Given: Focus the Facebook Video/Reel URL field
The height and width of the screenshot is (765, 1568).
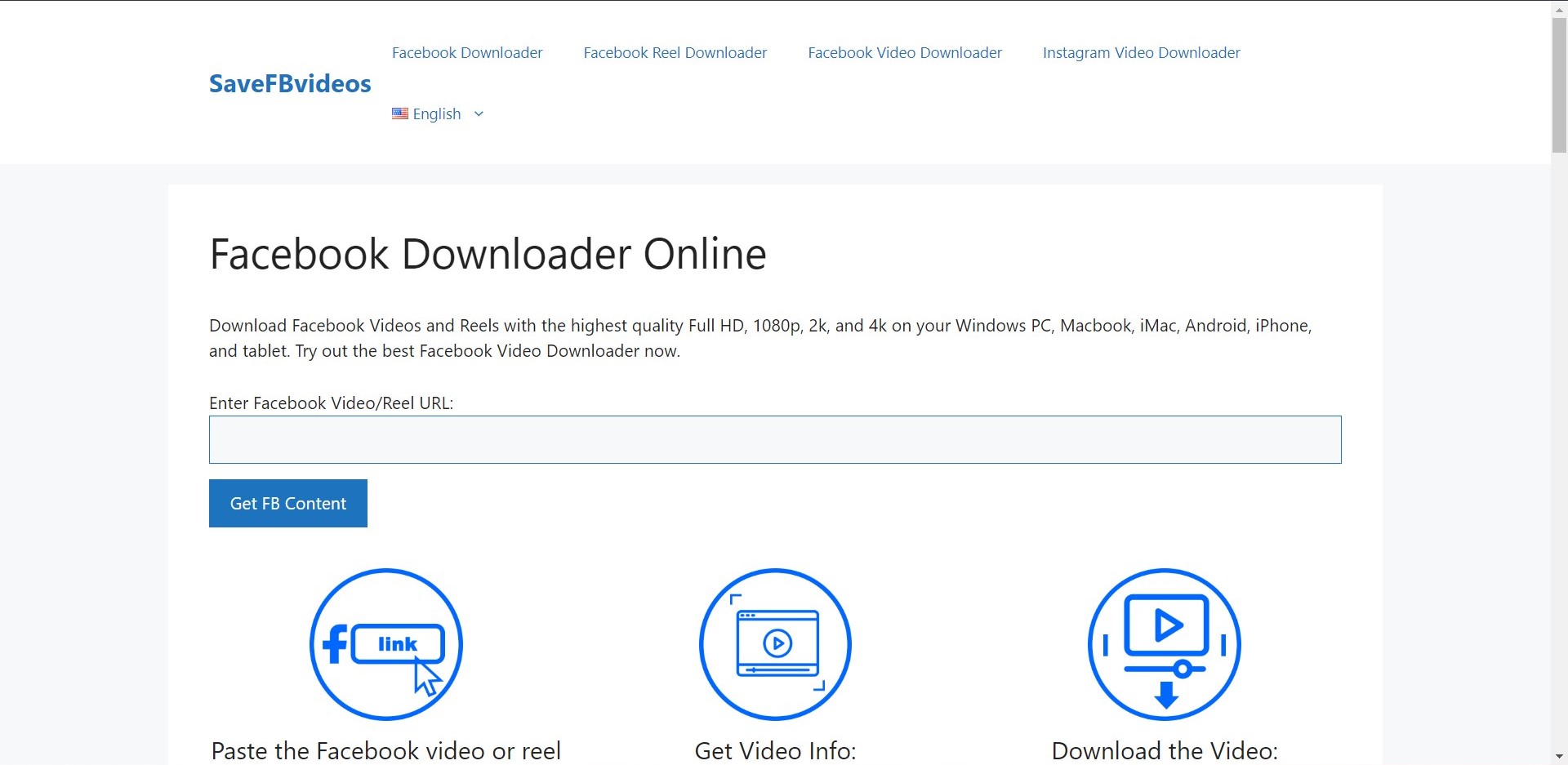Looking at the screenshot, I should [x=775, y=439].
